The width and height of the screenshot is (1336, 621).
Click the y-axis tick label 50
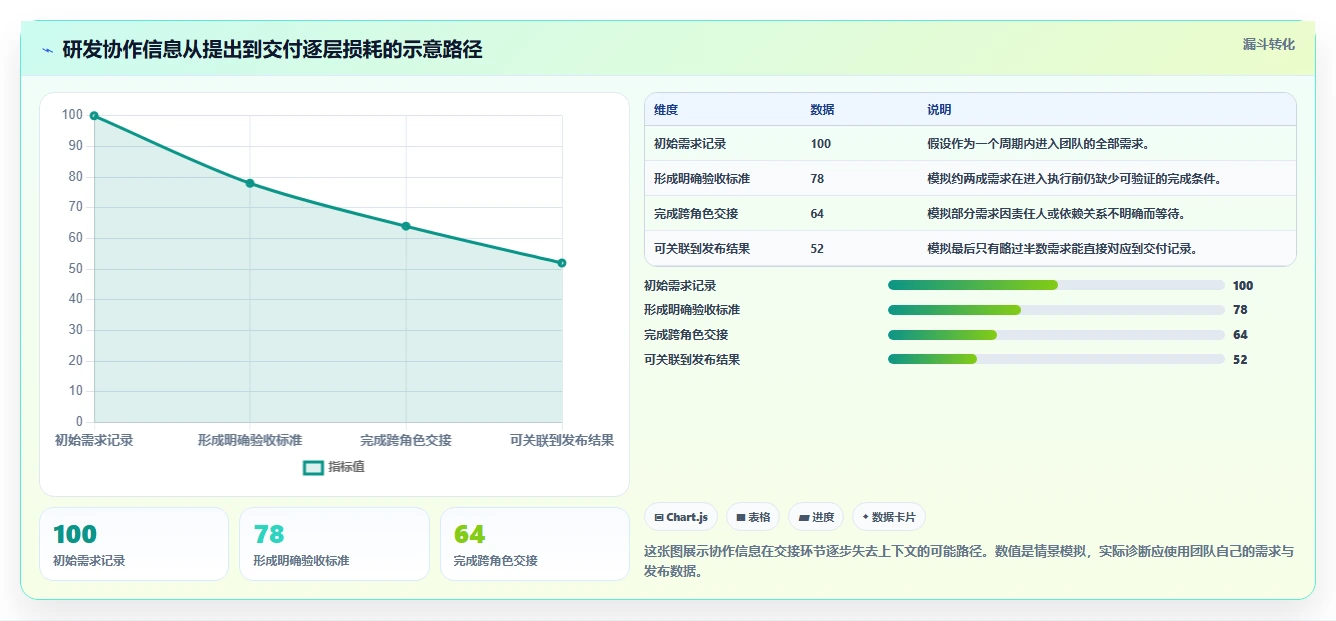tap(75, 269)
